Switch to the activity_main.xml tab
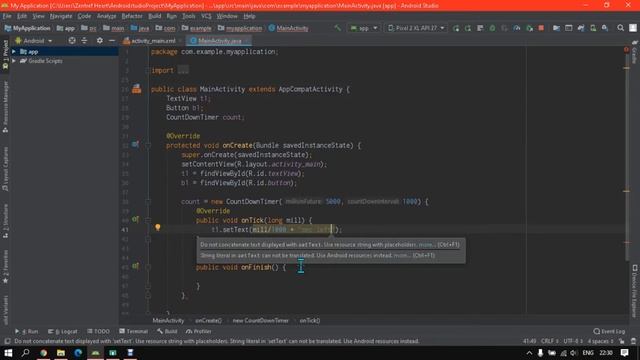This screenshot has height=360, width=640. tap(149, 41)
